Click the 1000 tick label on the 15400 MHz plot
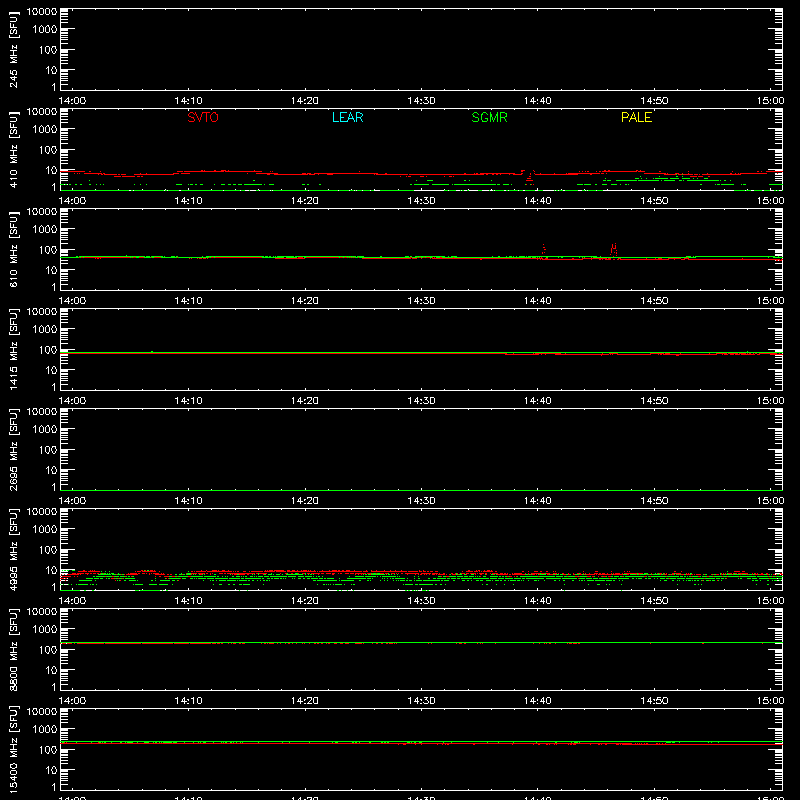 coord(45,730)
